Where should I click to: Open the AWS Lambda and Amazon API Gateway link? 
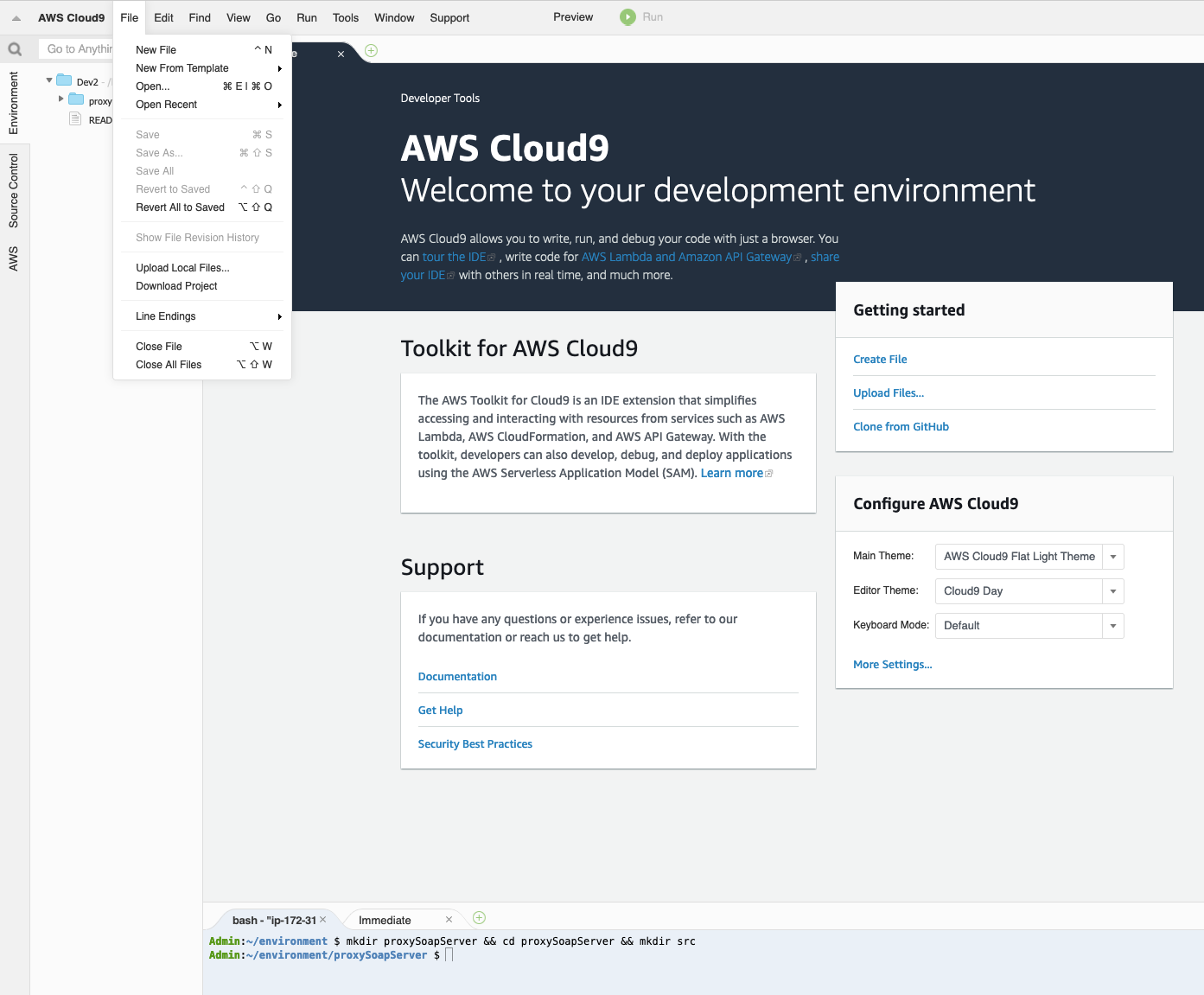click(686, 257)
